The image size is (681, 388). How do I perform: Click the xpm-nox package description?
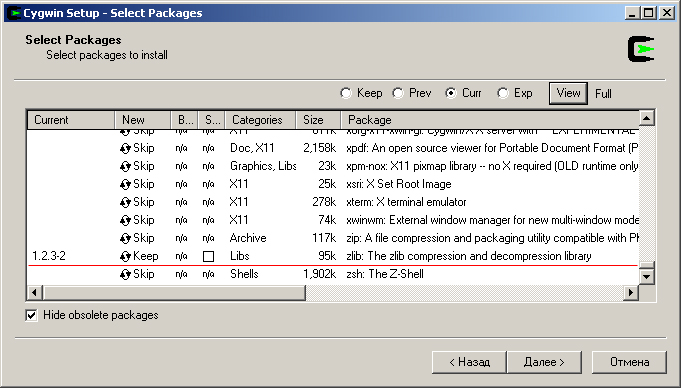(492, 166)
